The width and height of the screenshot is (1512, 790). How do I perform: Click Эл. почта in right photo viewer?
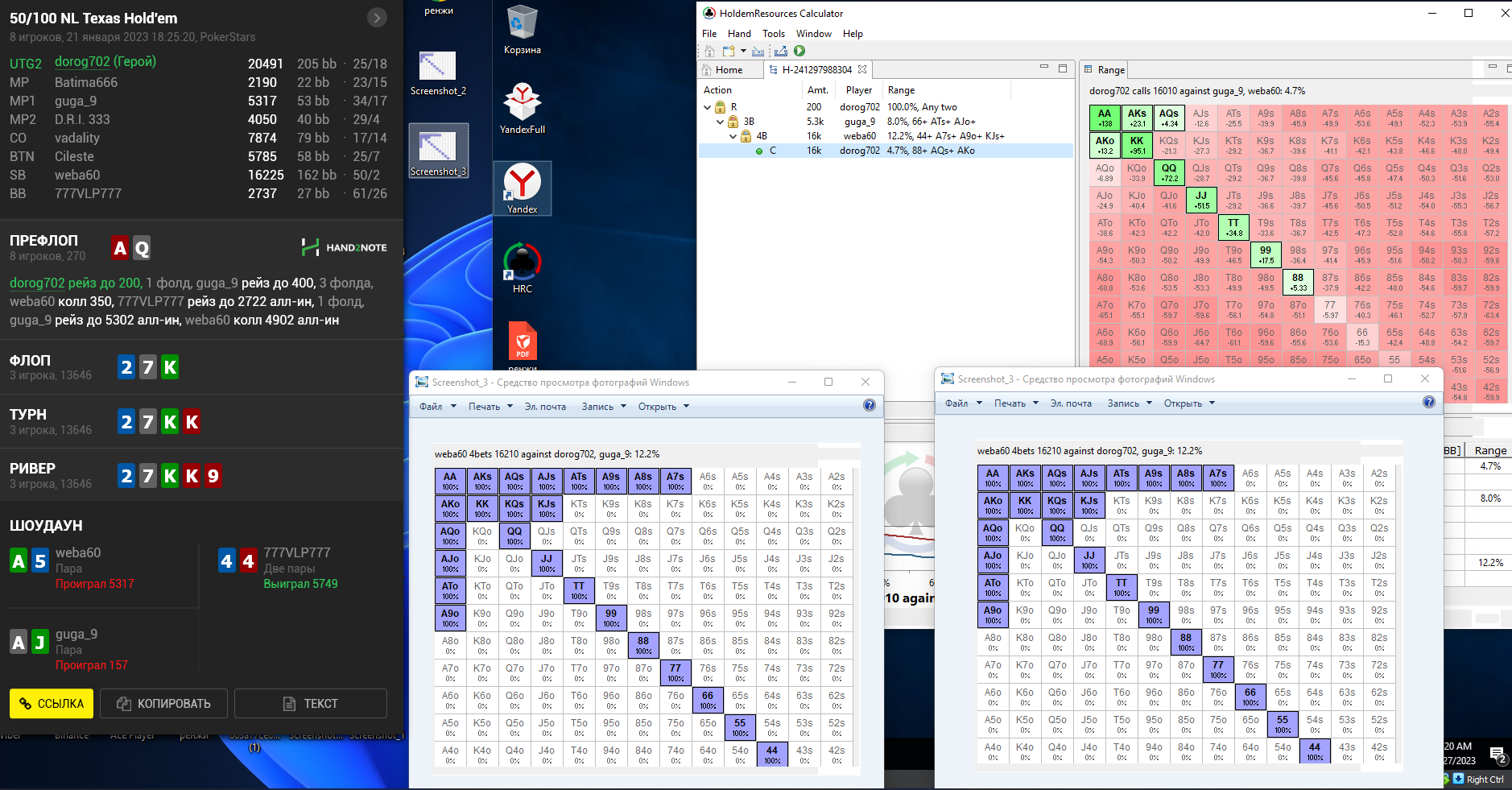[1071, 403]
